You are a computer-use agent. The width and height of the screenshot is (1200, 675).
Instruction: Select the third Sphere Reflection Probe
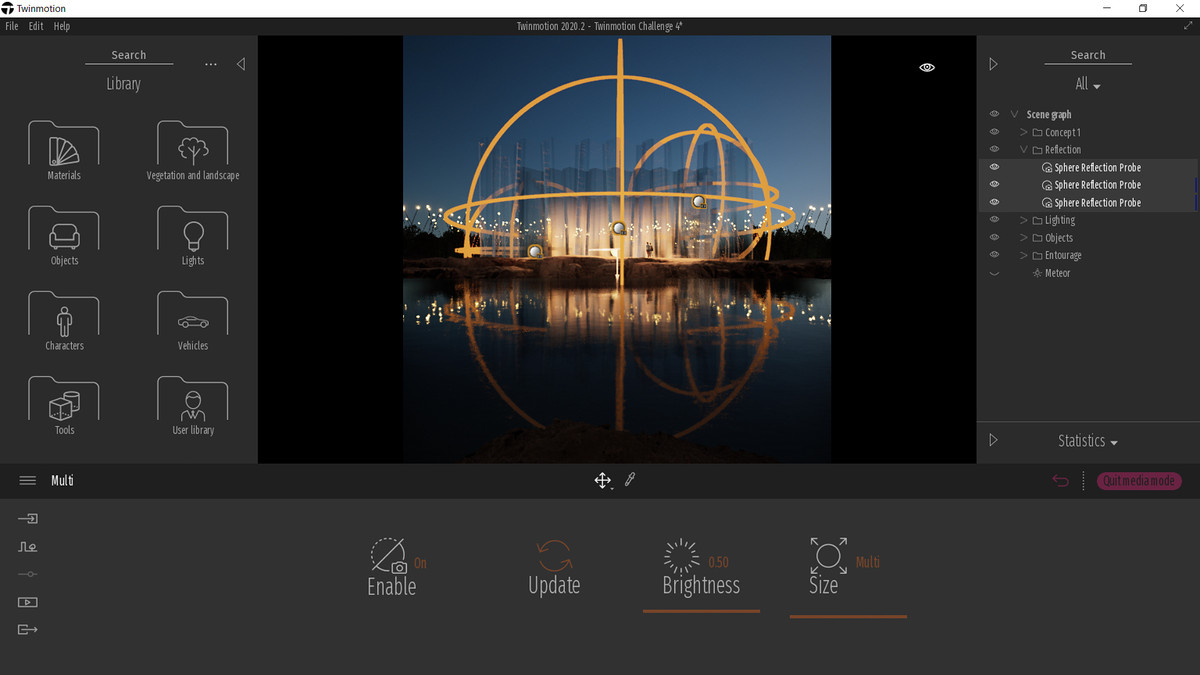click(x=1097, y=203)
